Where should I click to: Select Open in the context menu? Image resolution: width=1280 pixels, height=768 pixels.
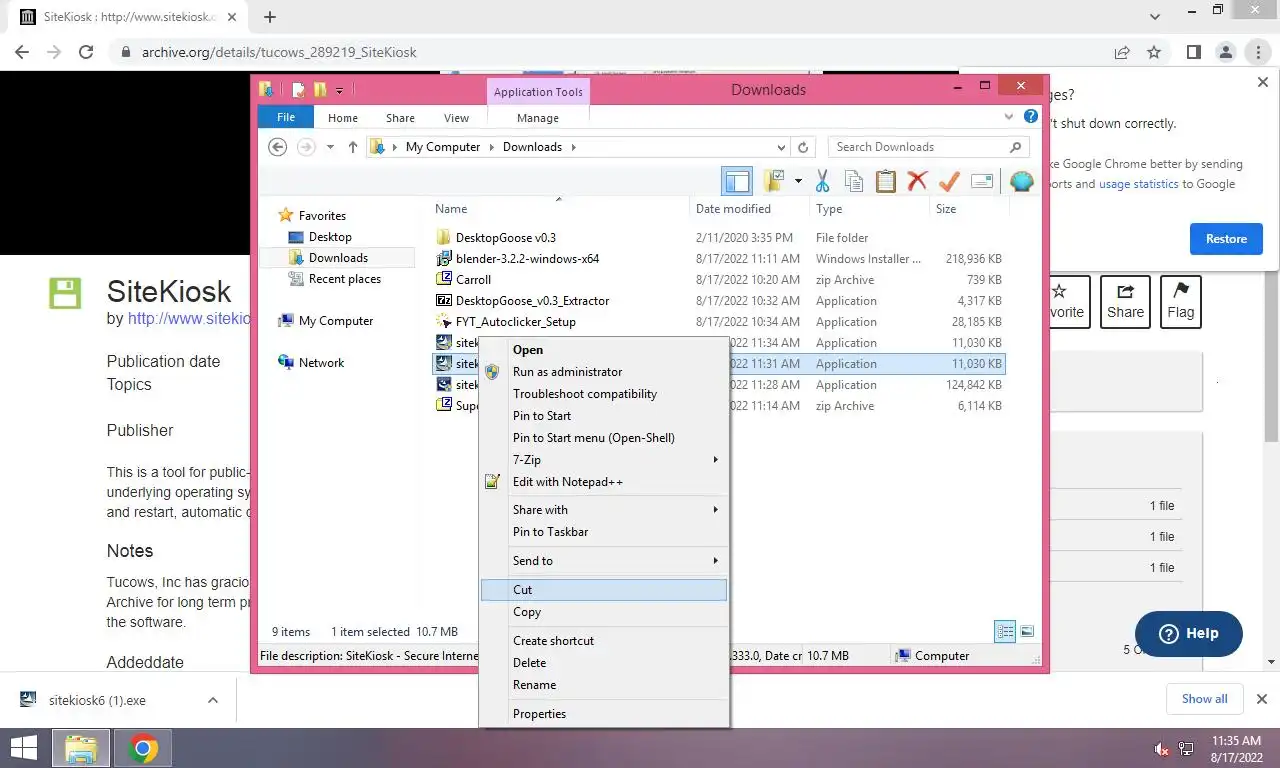point(604,350)
